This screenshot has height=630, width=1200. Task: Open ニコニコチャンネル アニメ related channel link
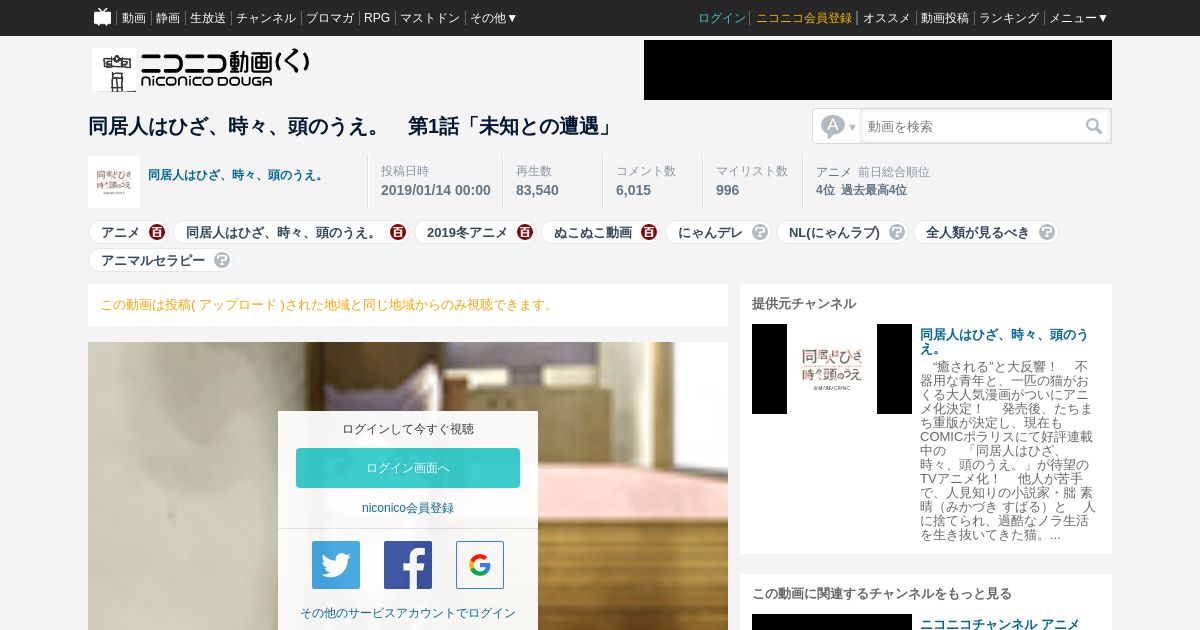[1000, 624]
